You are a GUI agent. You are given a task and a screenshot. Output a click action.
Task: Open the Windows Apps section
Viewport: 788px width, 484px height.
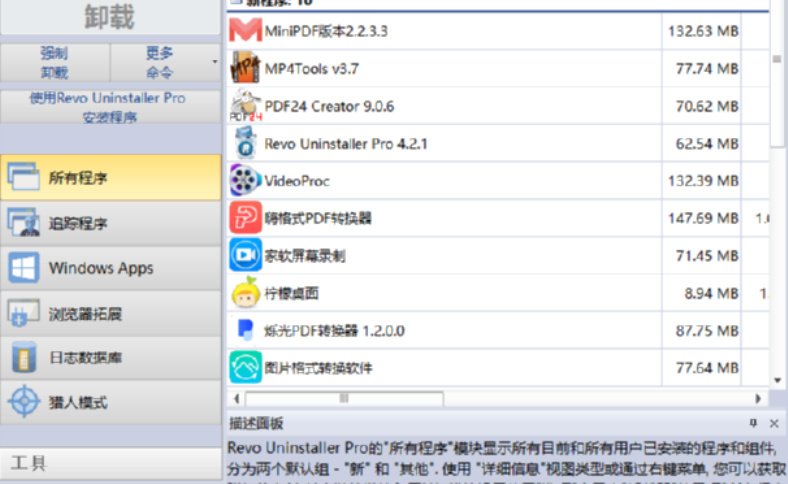pos(110,268)
